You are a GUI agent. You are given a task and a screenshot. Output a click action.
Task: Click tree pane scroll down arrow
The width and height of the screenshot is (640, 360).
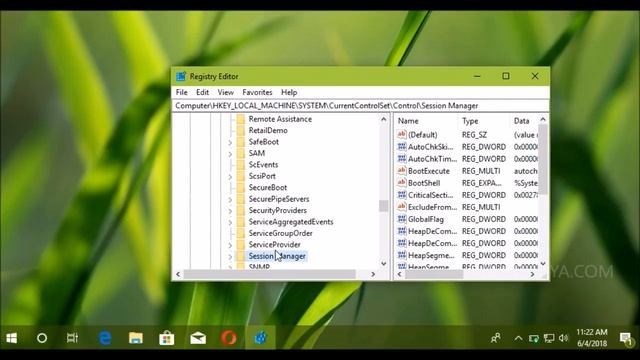point(384,264)
